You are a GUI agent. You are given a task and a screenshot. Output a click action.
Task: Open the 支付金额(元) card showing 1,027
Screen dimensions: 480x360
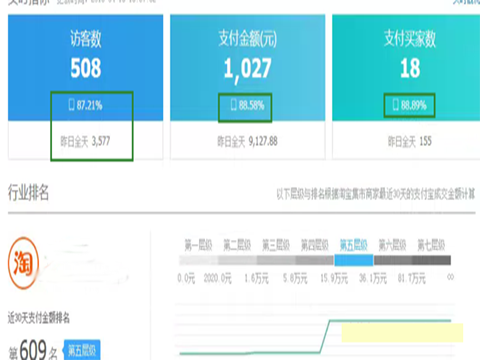click(x=248, y=87)
